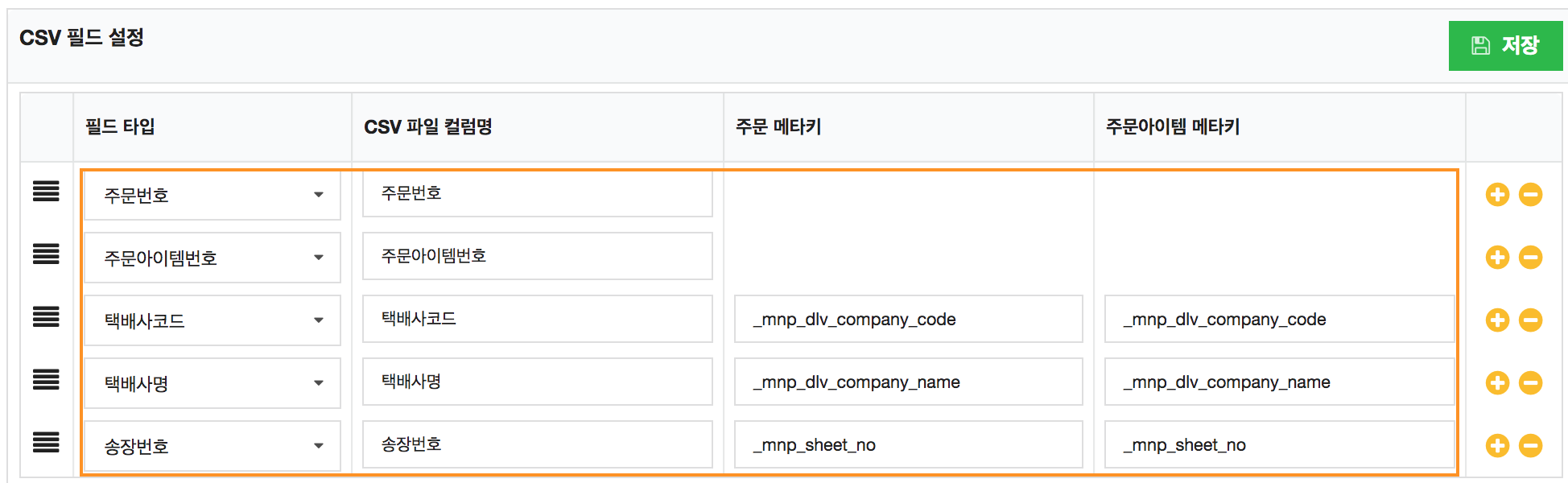The height and width of the screenshot is (483, 1568).
Task: Grab the drag handle of the 주문번호 row
Action: (46, 192)
